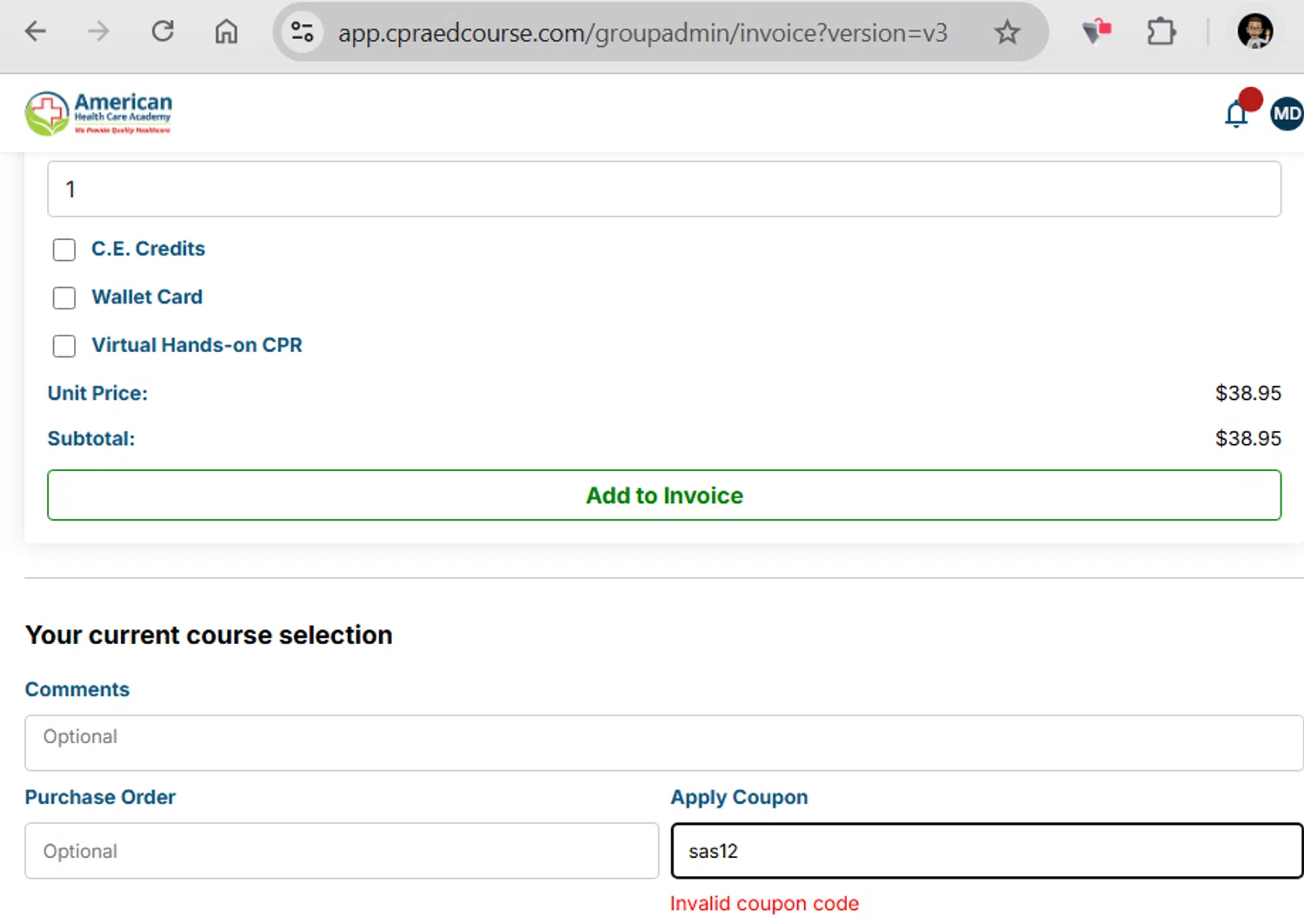Click the browser forward arrow

98,32
